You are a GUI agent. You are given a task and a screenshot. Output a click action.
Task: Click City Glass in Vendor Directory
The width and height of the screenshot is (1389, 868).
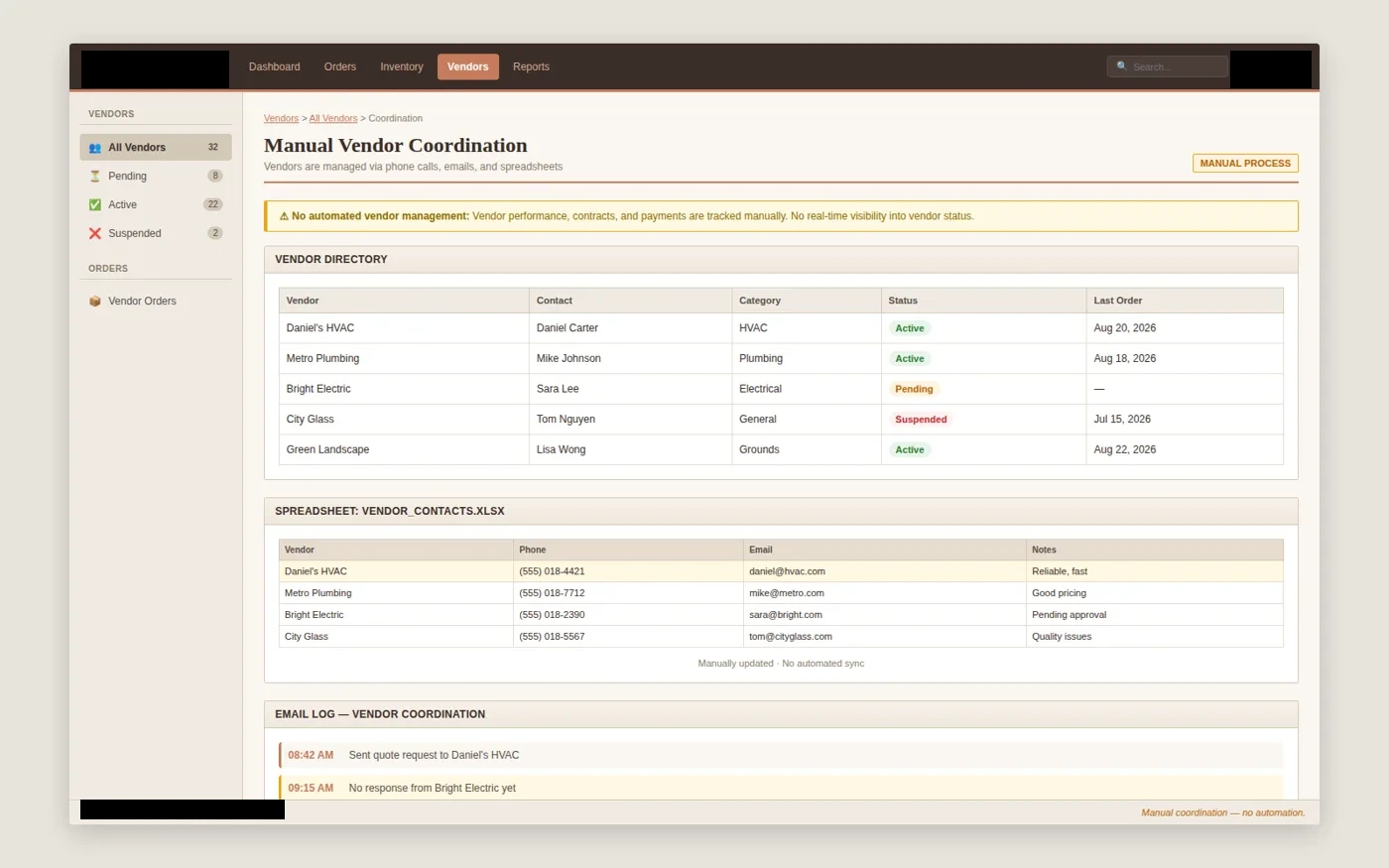coord(310,420)
